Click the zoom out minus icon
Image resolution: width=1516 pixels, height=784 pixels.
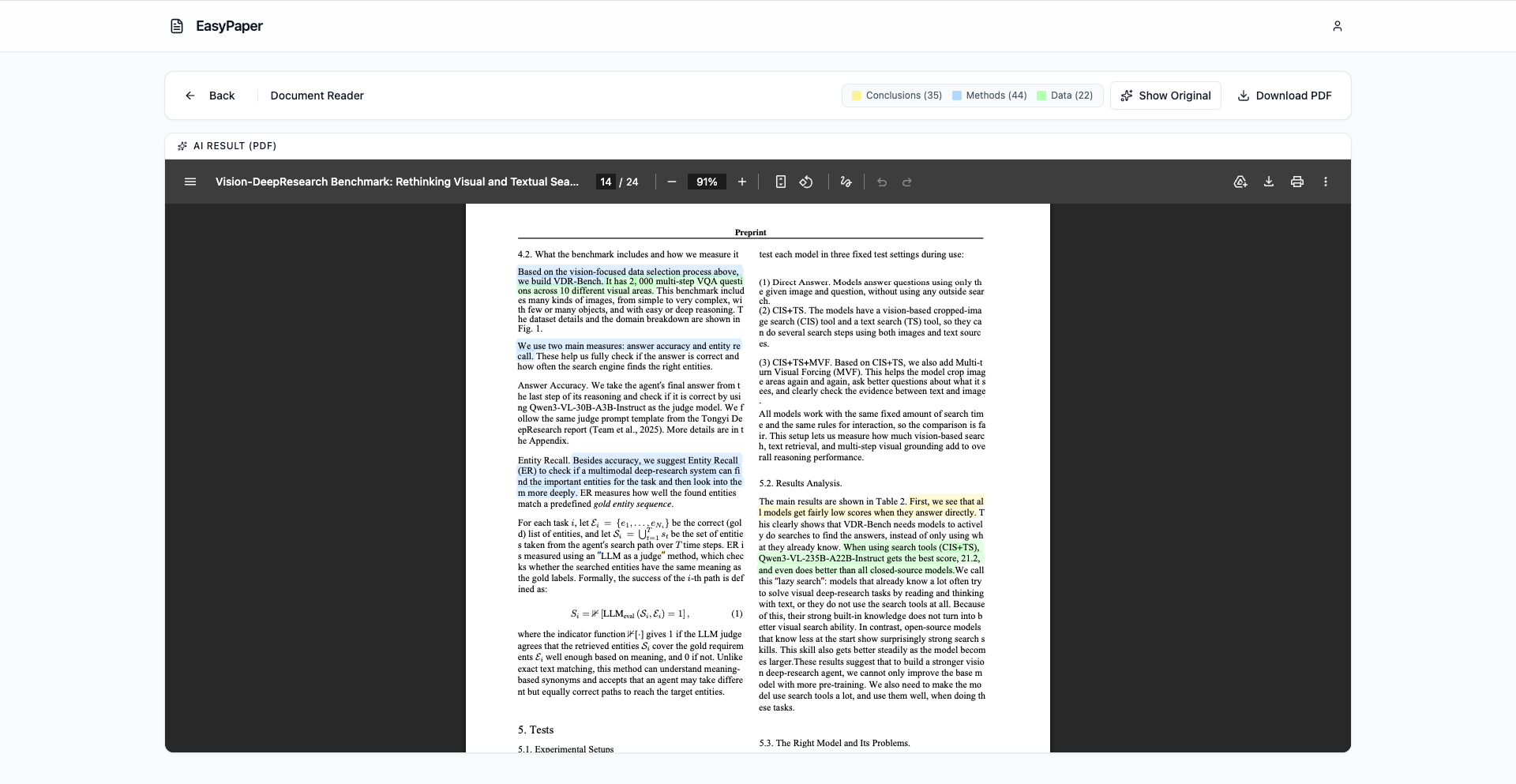(672, 182)
